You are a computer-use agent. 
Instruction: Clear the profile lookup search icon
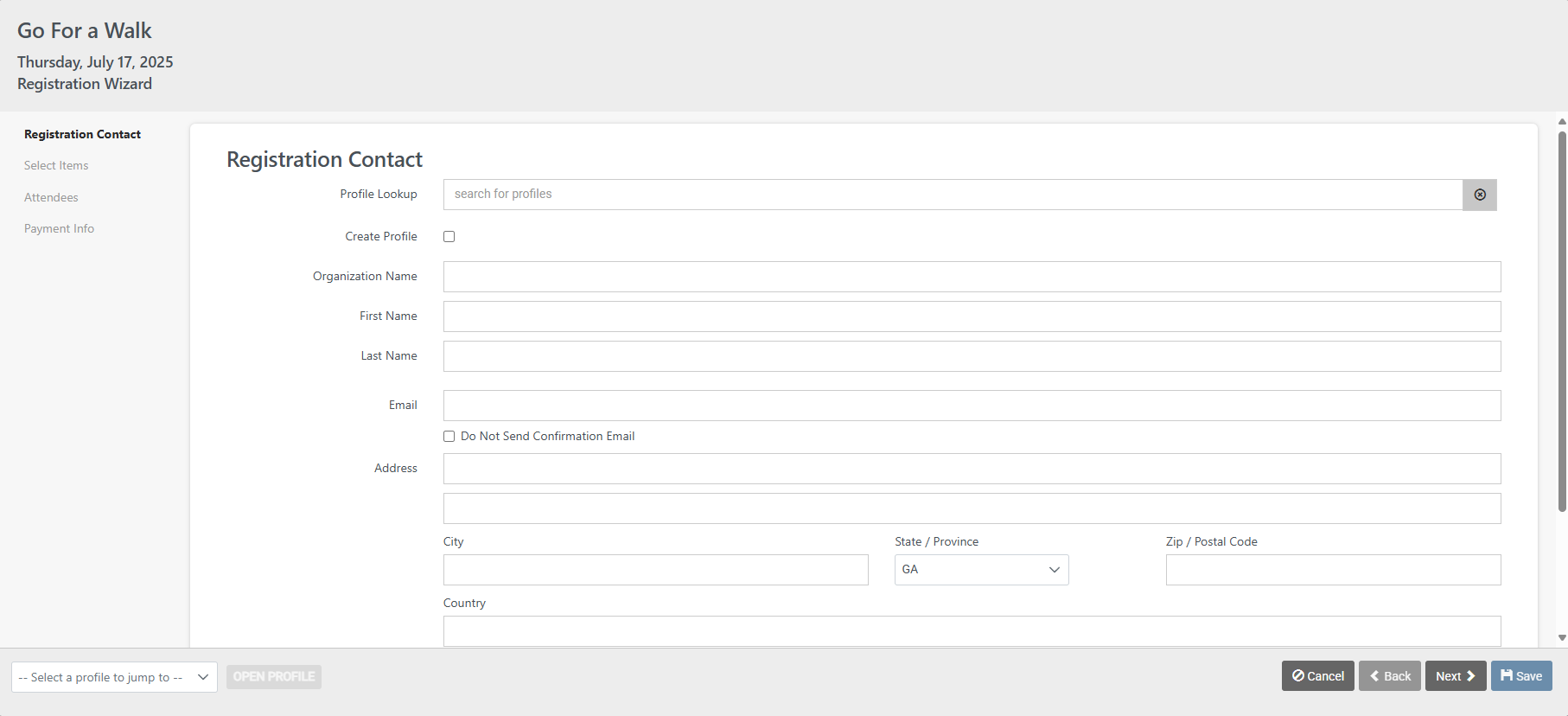coord(1480,195)
